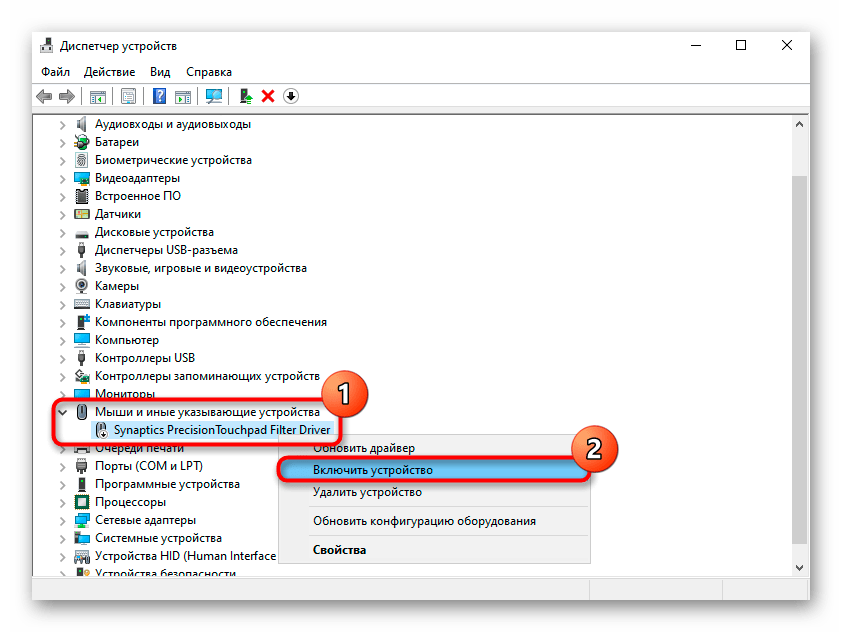842x632 pixels.
Task: Click the blue Help question mark icon
Action: pos(159,96)
